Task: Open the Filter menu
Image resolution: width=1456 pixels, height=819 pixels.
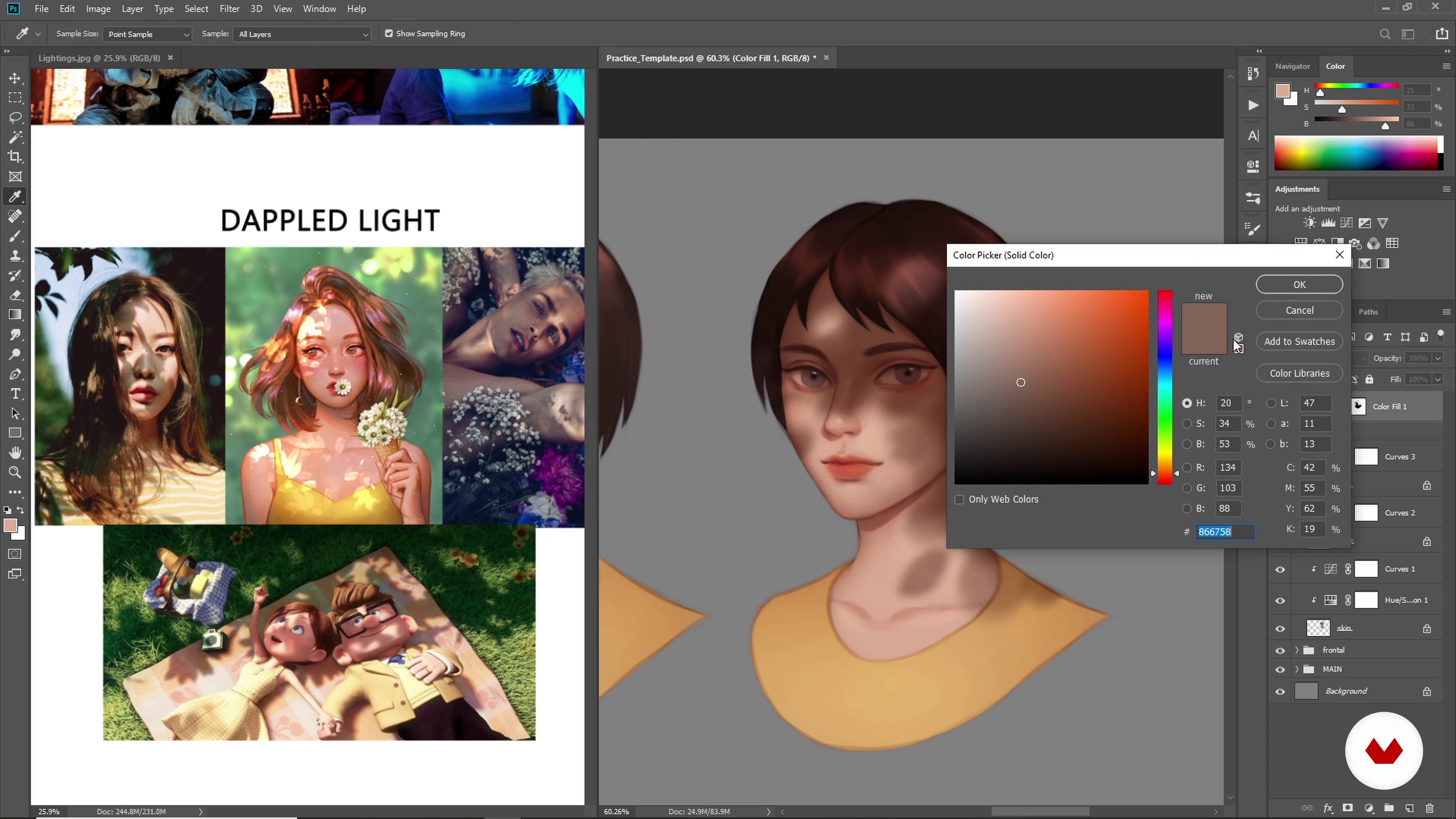Action: tap(229, 9)
